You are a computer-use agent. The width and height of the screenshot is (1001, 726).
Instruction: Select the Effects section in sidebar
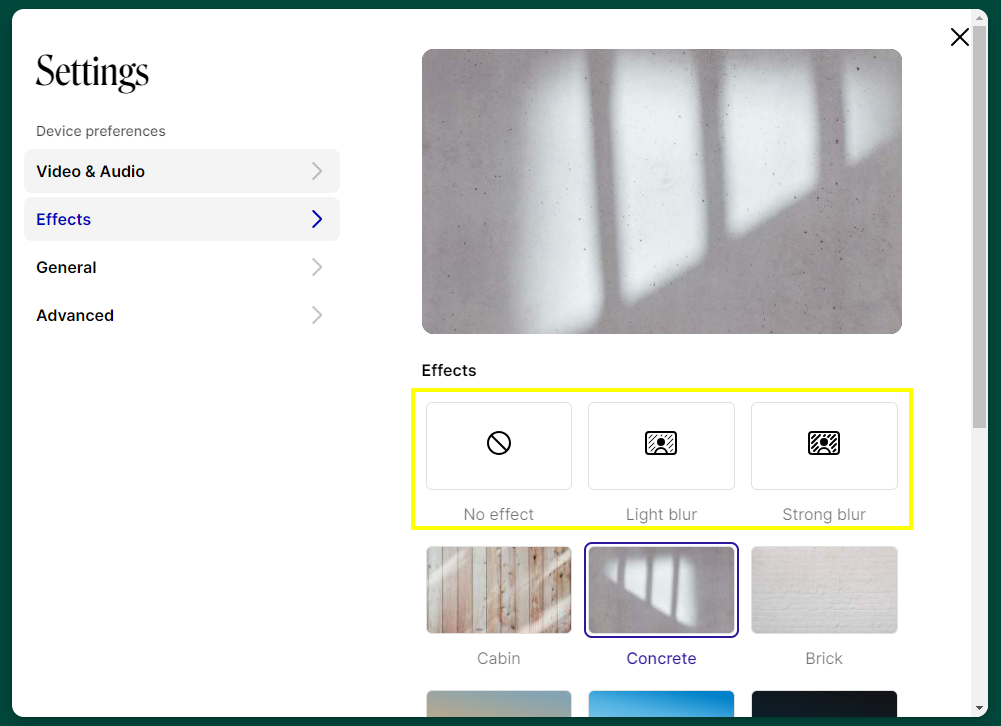point(182,219)
